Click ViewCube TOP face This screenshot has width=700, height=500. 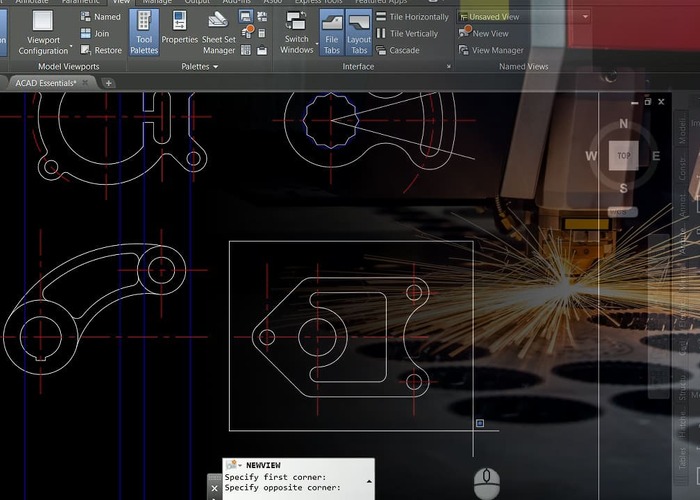pyautogui.click(x=624, y=155)
